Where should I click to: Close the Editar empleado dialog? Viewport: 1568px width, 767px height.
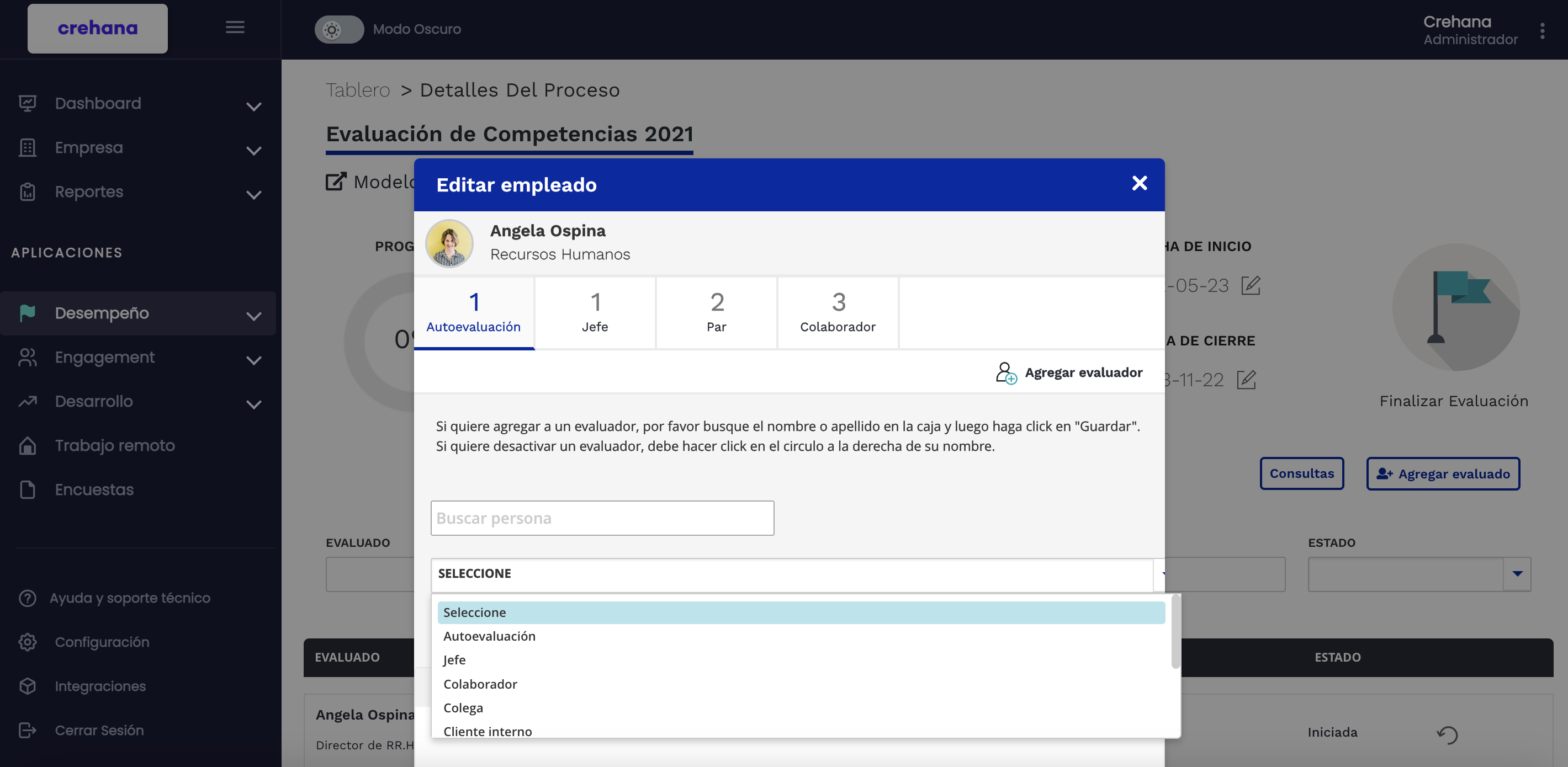[1139, 183]
